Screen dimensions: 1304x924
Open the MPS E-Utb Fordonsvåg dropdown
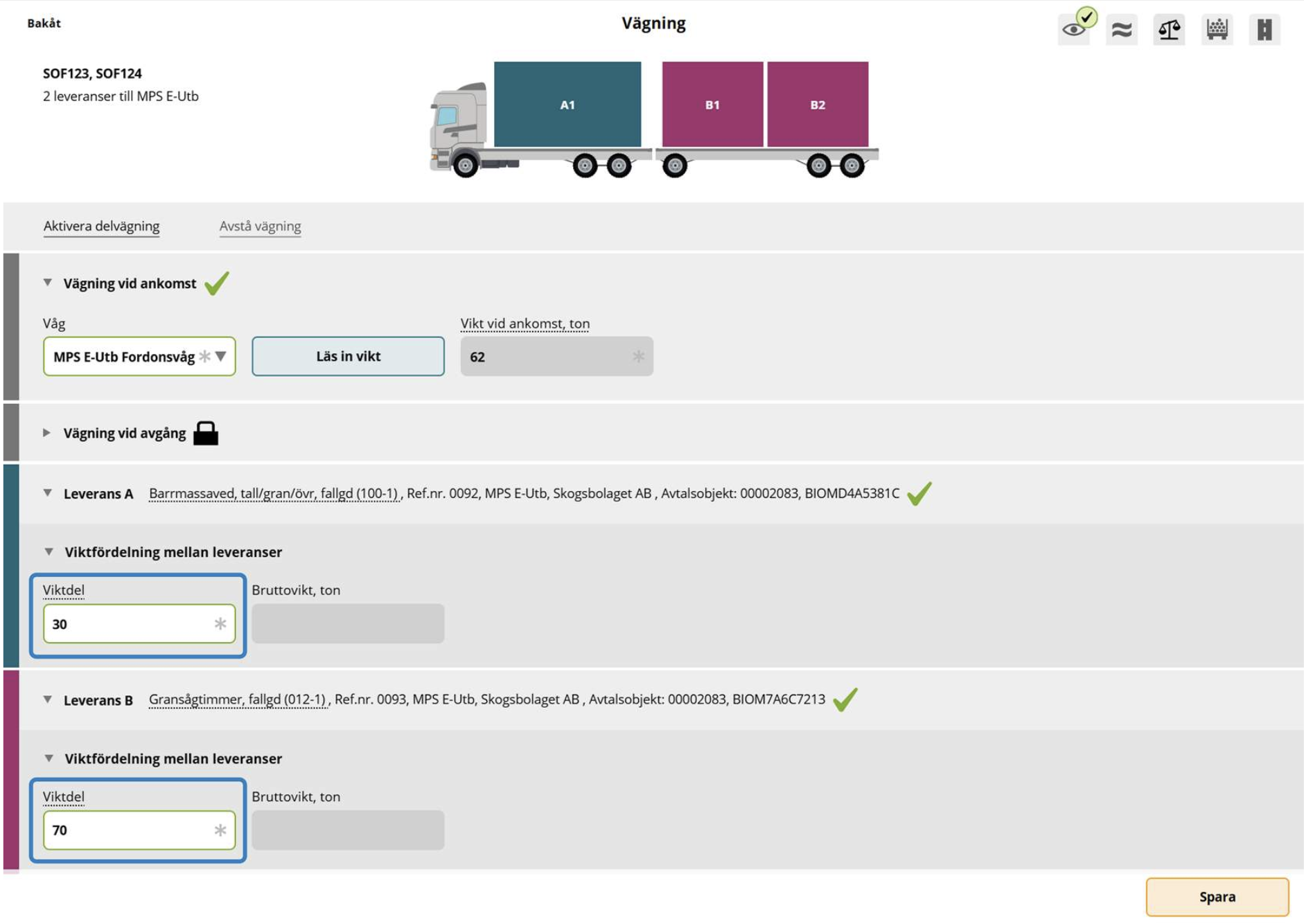(139, 356)
